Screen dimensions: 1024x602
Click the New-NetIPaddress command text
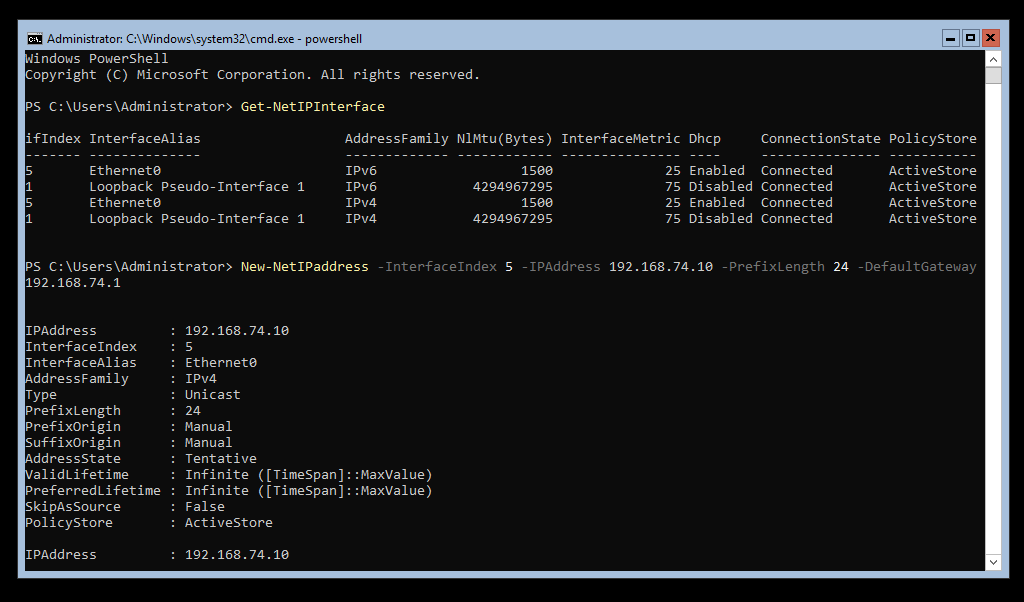pyautogui.click(x=304, y=267)
